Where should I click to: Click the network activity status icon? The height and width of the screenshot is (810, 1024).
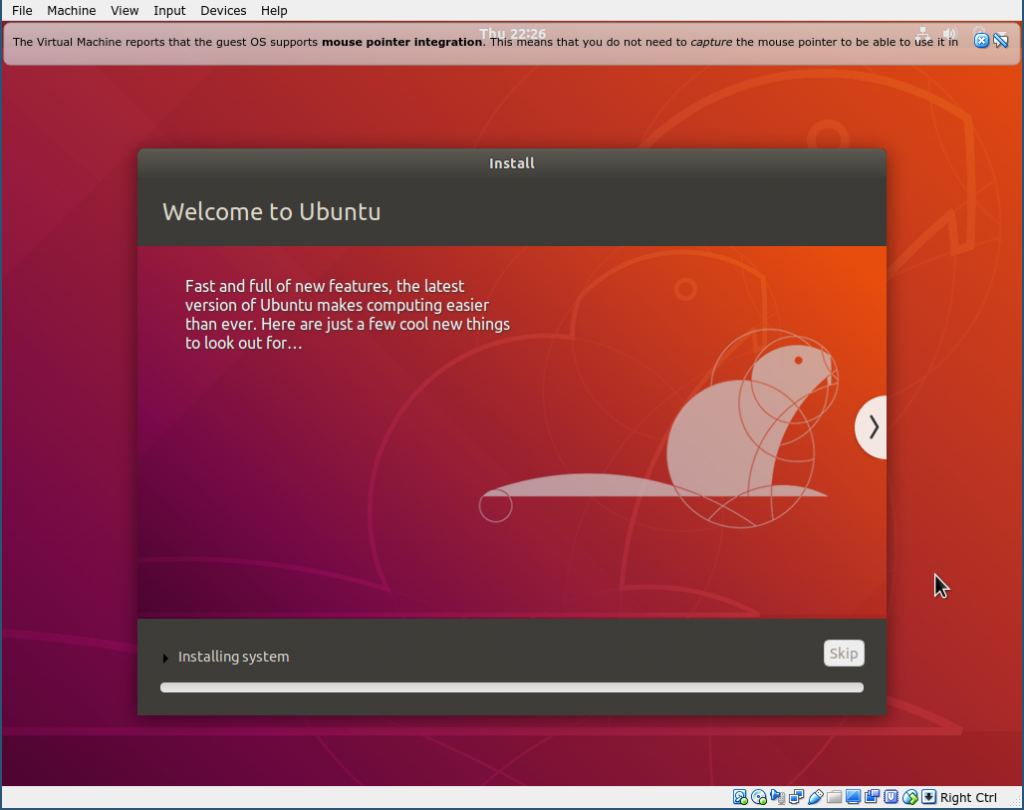pyautogui.click(x=796, y=797)
